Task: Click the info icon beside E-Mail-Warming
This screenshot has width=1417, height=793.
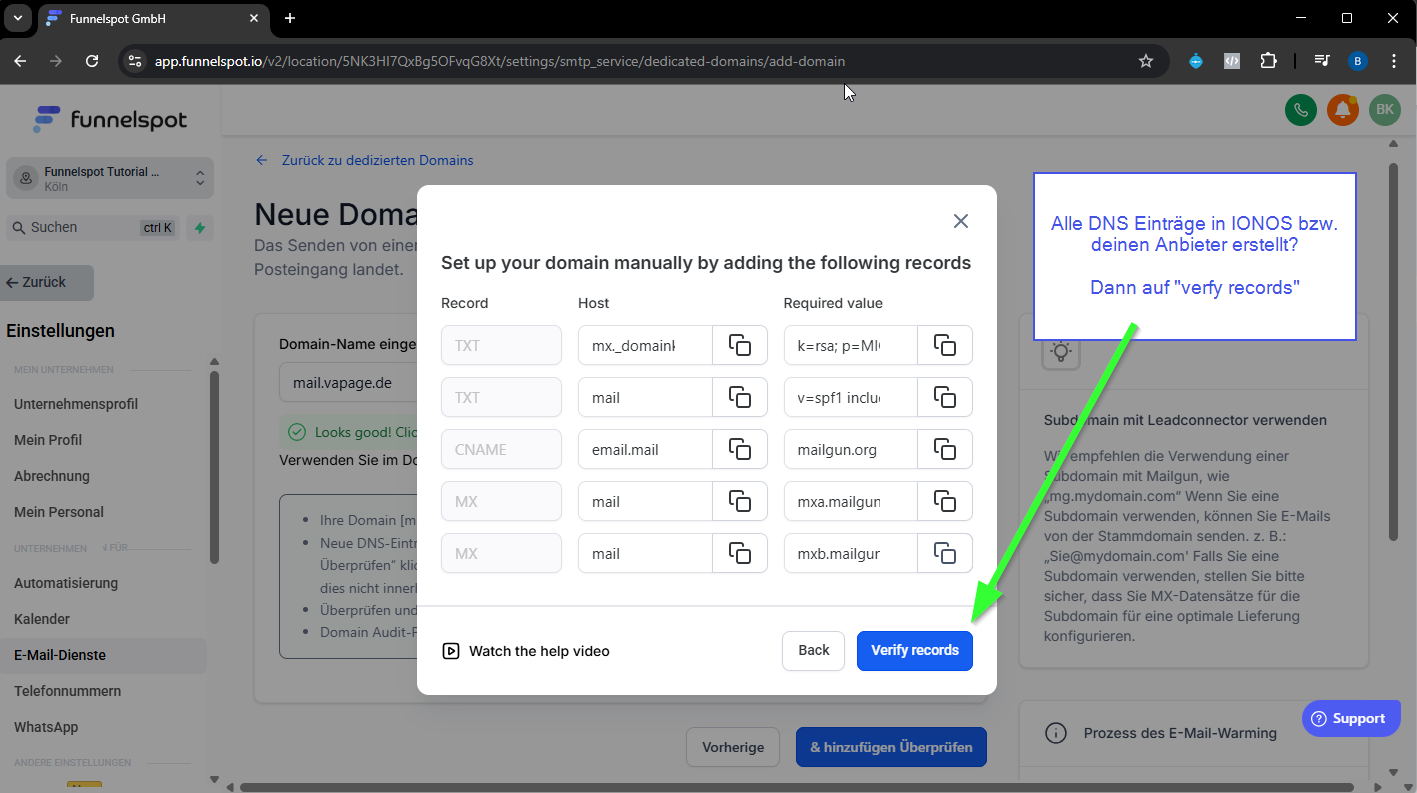Action: pos(1055,733)
